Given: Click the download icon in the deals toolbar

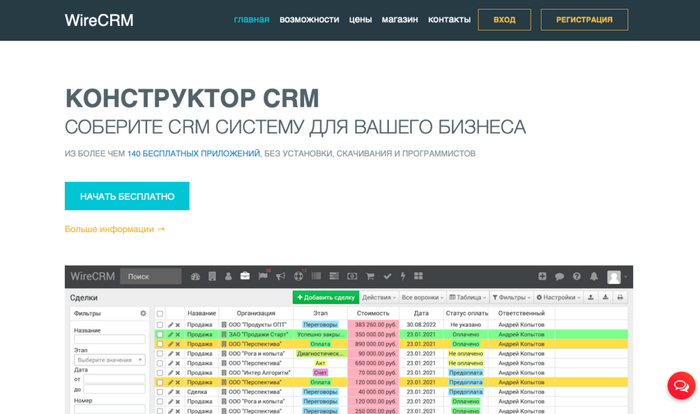Looking at the screenshot, I should point(605,297).
